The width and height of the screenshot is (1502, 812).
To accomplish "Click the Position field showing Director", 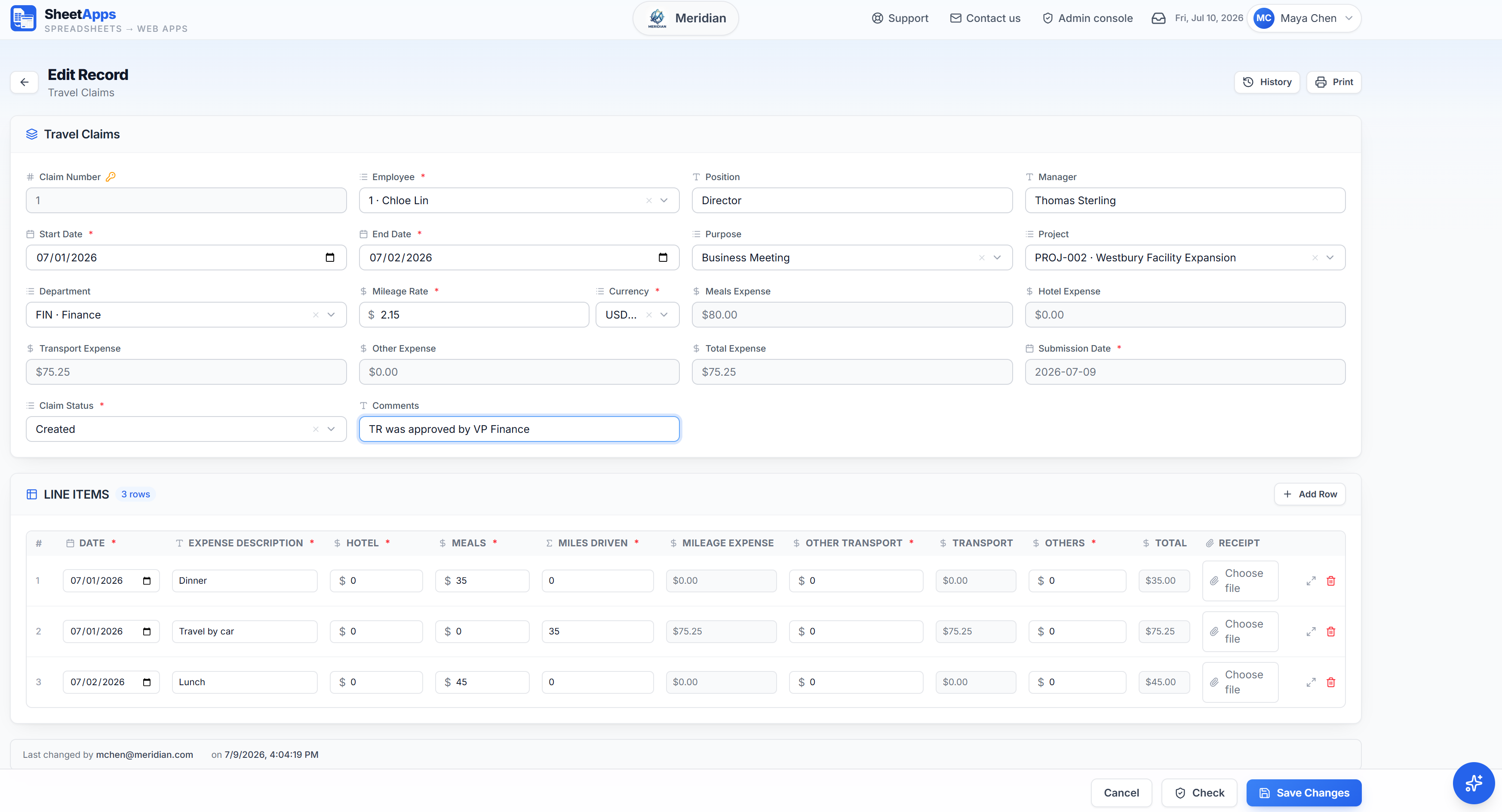I will click(x=852, y=200).
